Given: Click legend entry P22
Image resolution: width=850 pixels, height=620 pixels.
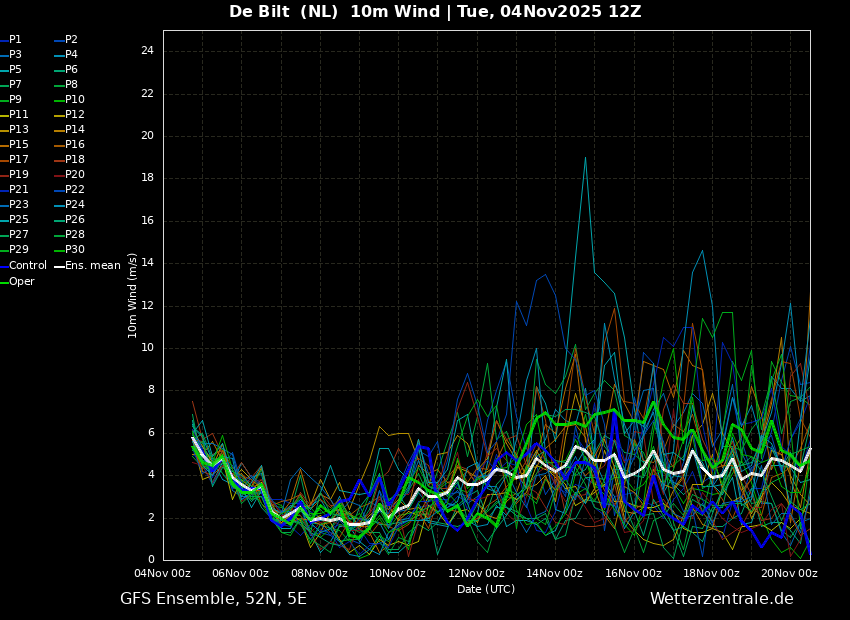Looking at the screenshot, I should click(75, 190).
